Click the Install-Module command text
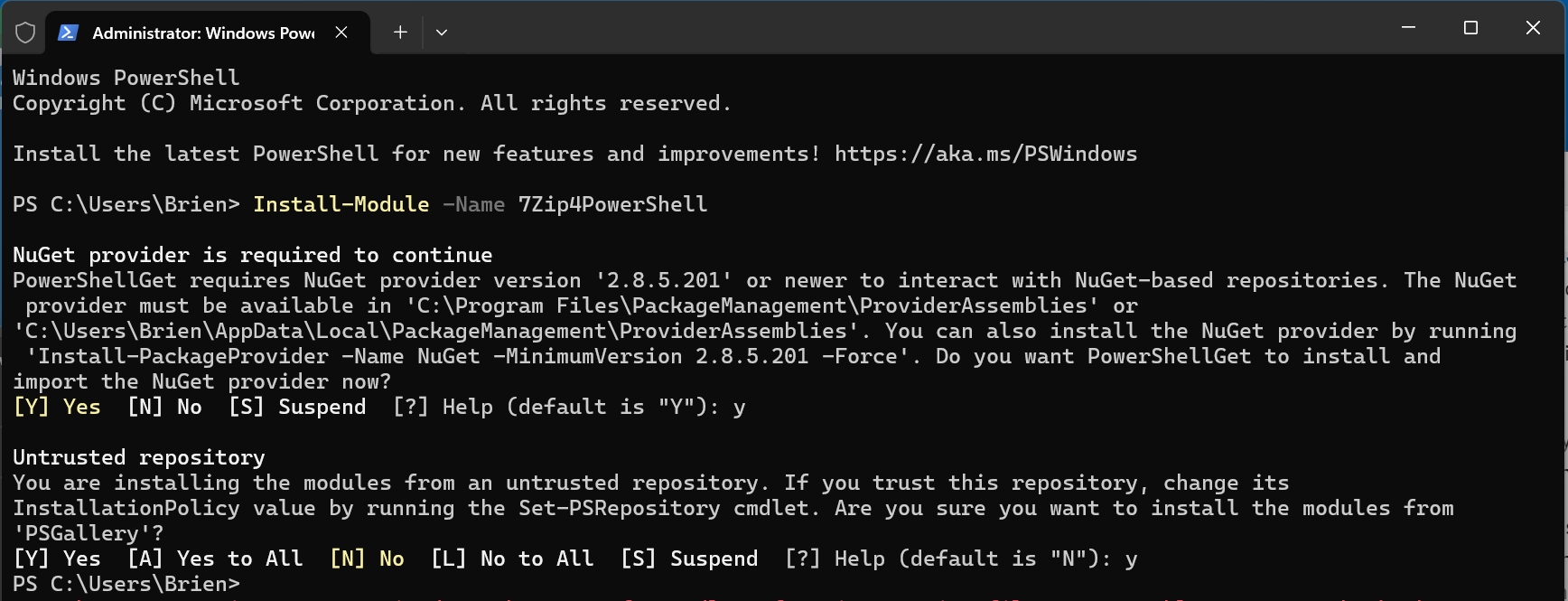1568x601 pixels. point(341,204)
